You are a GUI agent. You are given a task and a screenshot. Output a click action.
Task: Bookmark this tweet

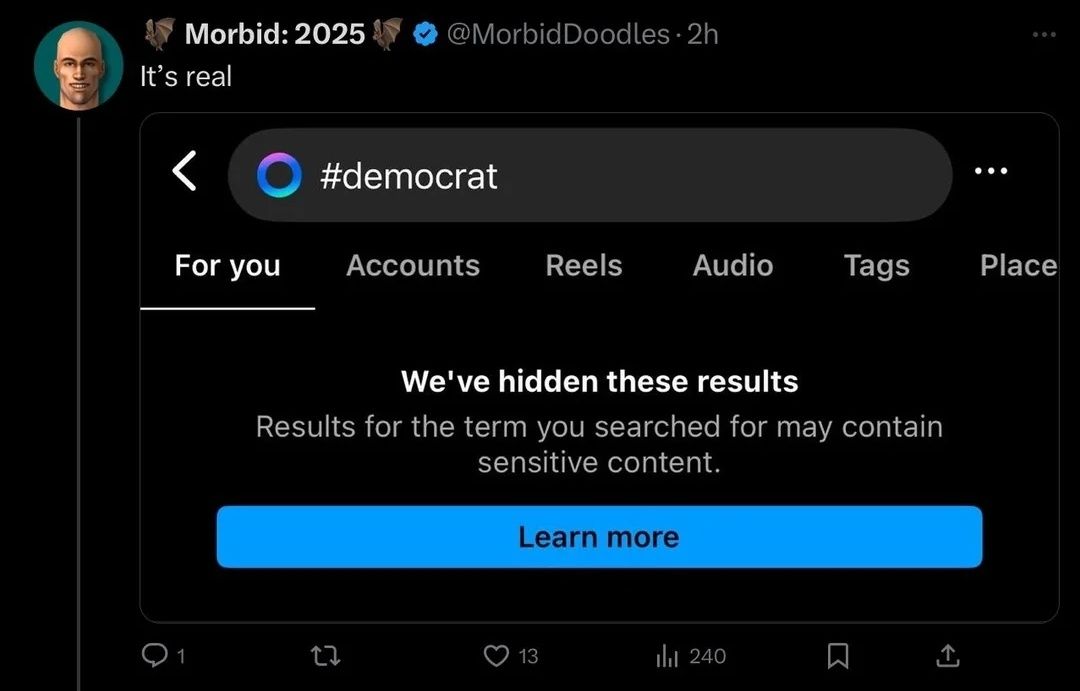click(838, 656)
